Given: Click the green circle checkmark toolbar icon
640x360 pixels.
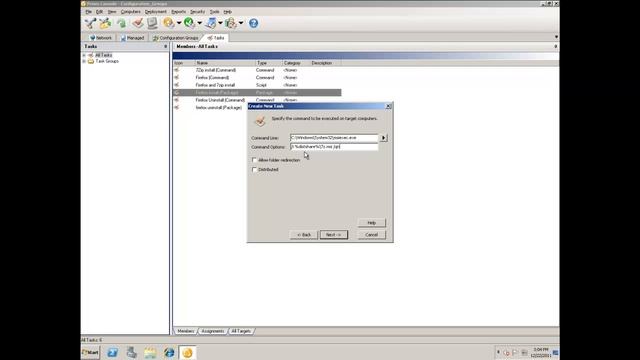Looking at the screenshot, I should tap(189, 23).
